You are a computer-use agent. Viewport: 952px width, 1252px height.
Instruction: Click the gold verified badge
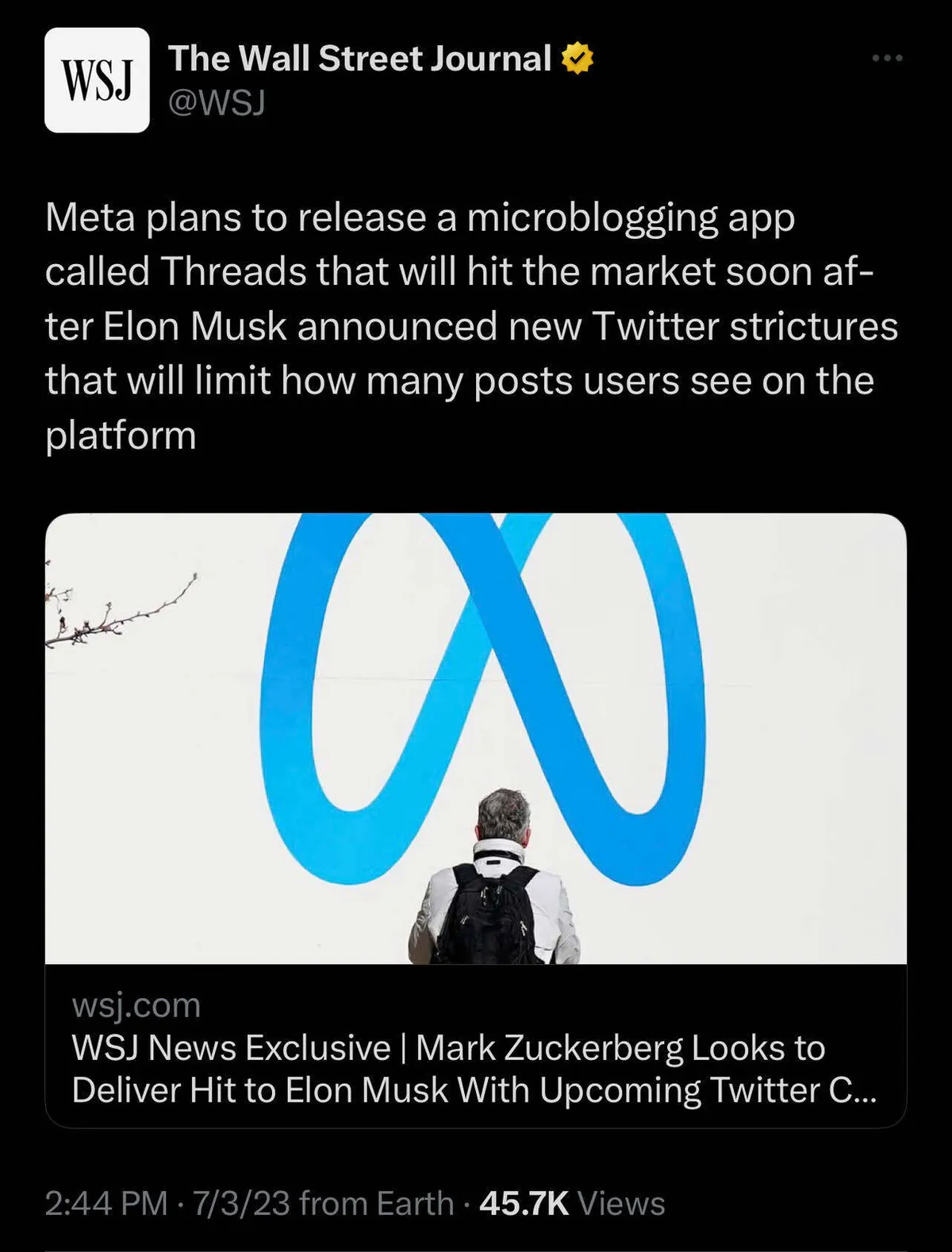click(578, 60)
